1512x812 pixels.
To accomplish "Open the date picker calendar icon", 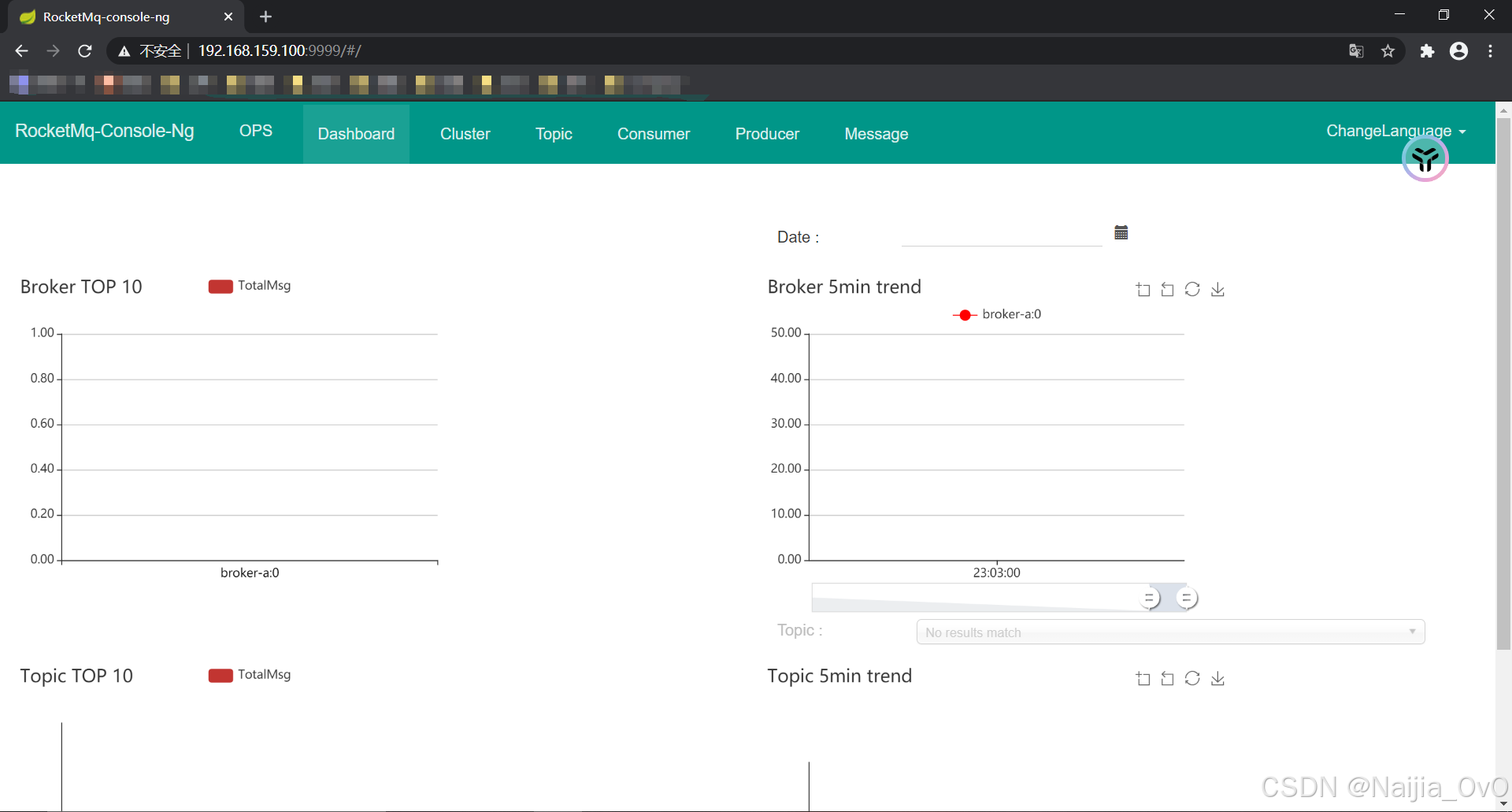I will click(x=1121, y=232).
